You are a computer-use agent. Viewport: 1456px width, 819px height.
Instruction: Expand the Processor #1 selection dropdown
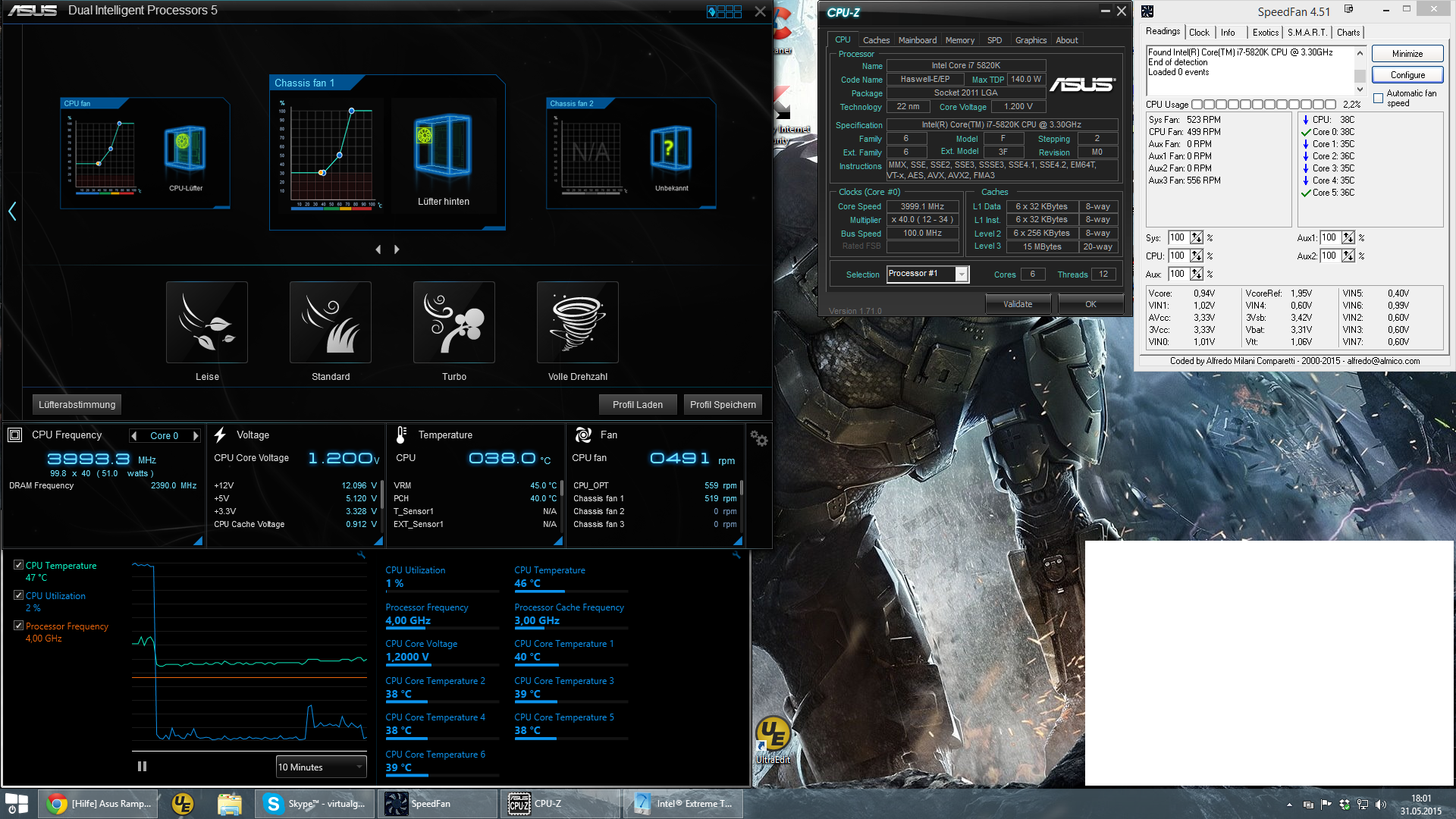pyautogui.click(x=962, y=275)
